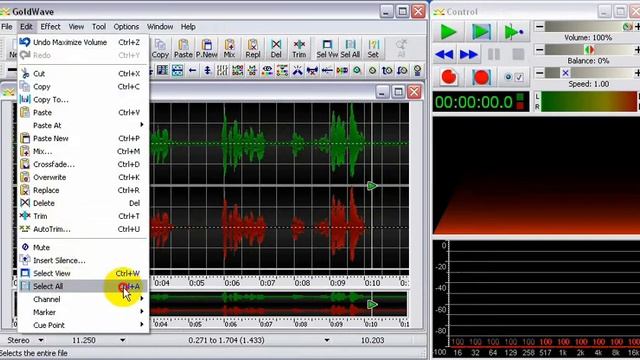This screenshot has height=360, width=640.
Task: Click the red right channel waveform
Action: point(279,228)
